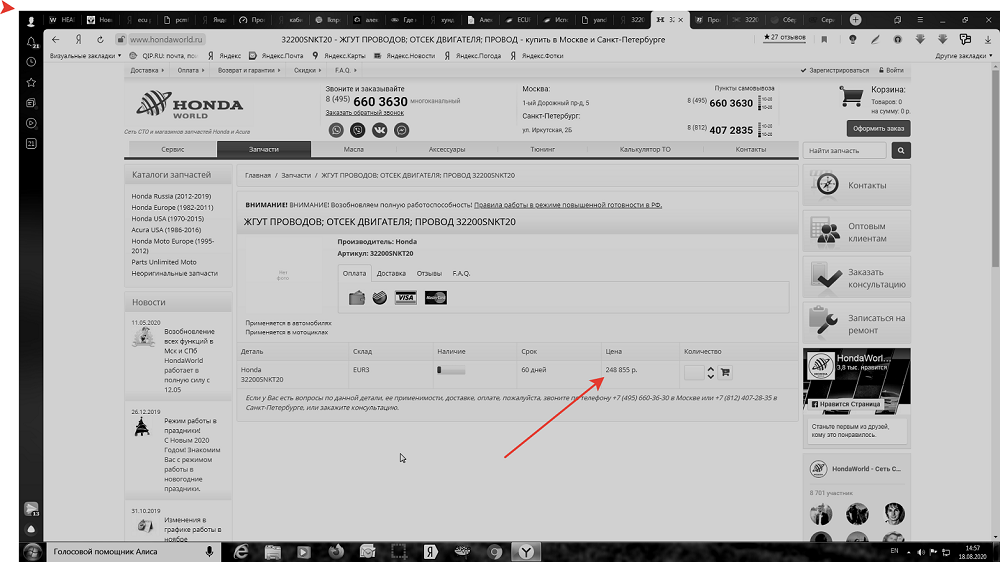Click Honda World logo
This screenshot has height=562, width=1000.
pyautogui.click(x=189, y=105)
